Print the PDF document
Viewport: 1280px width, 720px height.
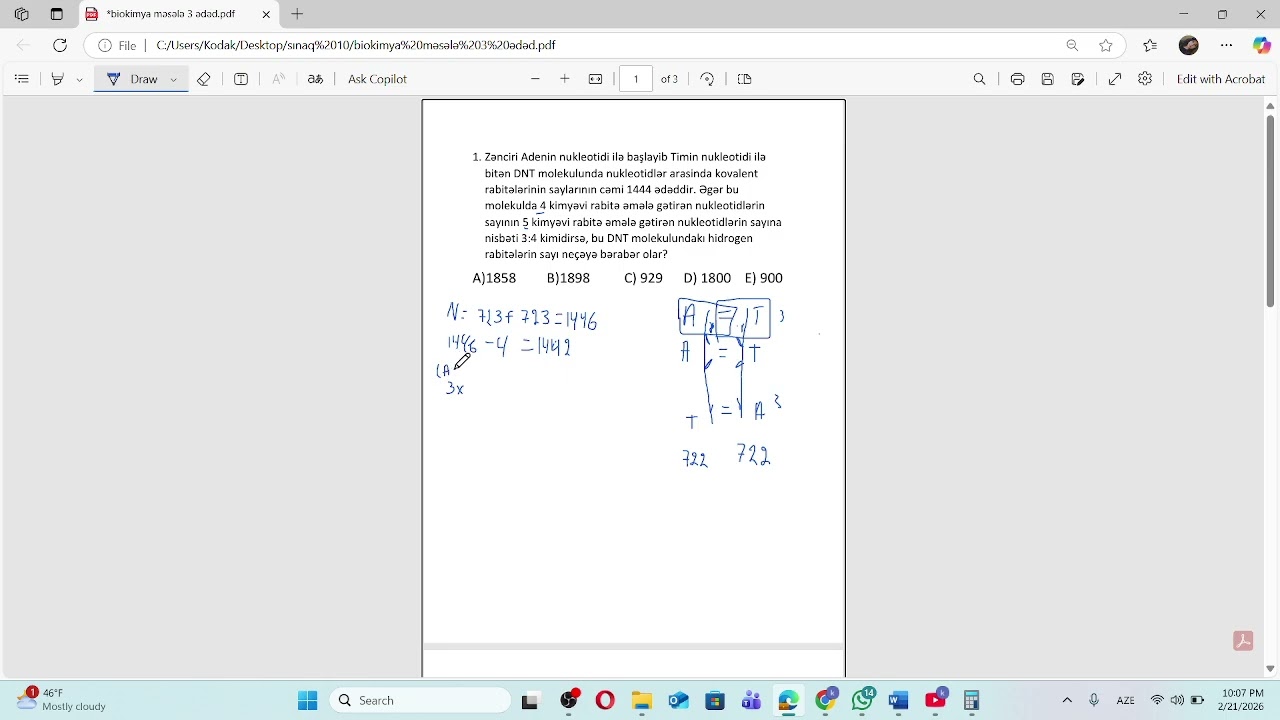(1017, 79)
